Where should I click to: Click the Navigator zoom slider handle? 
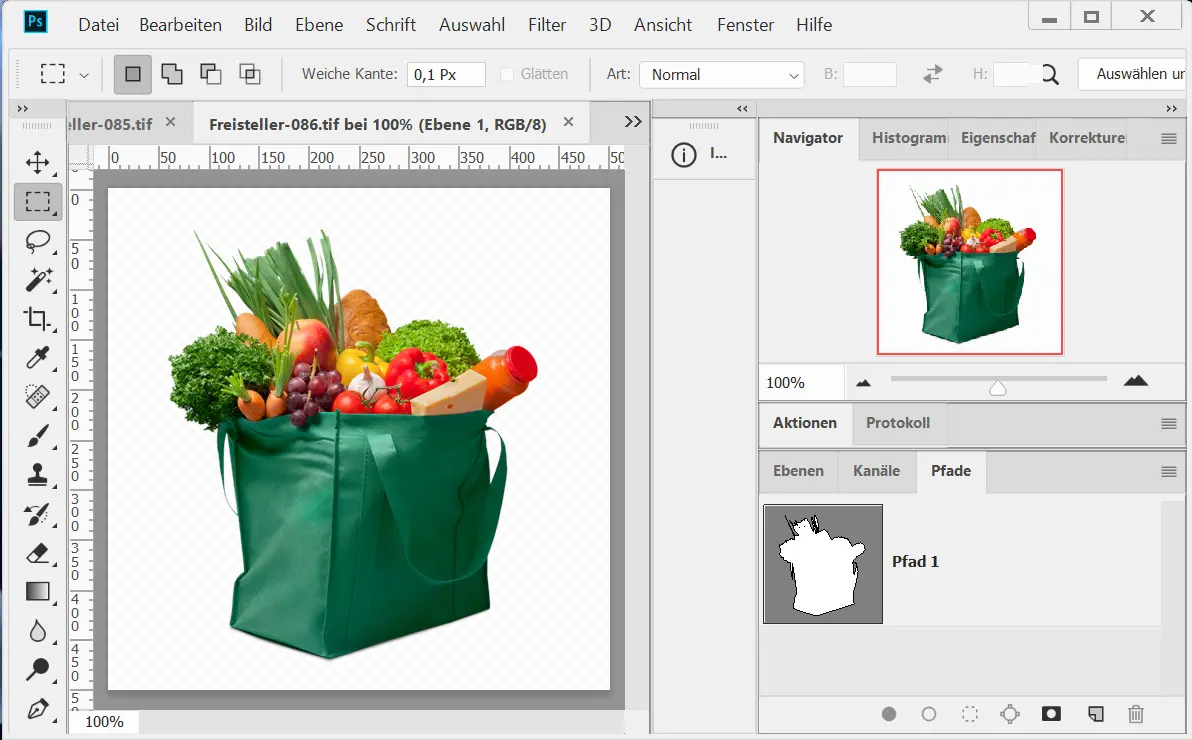997,388
